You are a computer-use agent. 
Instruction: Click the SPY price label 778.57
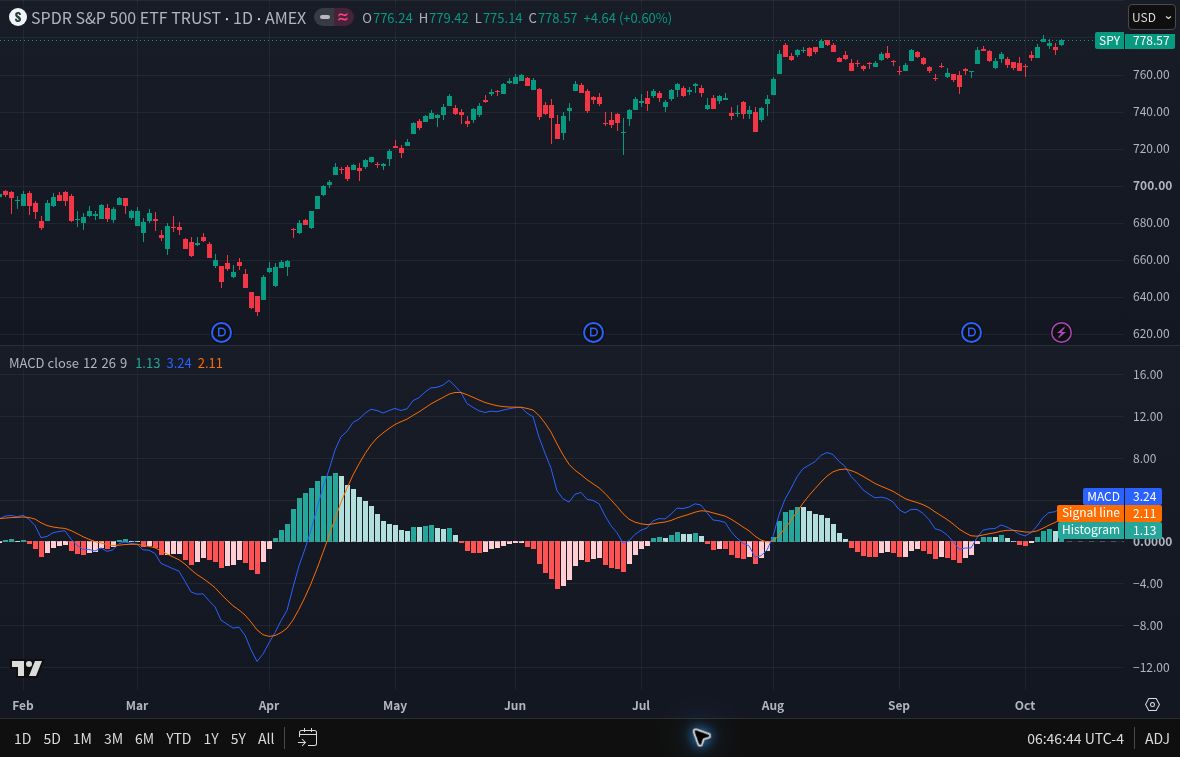point(1136,41)
